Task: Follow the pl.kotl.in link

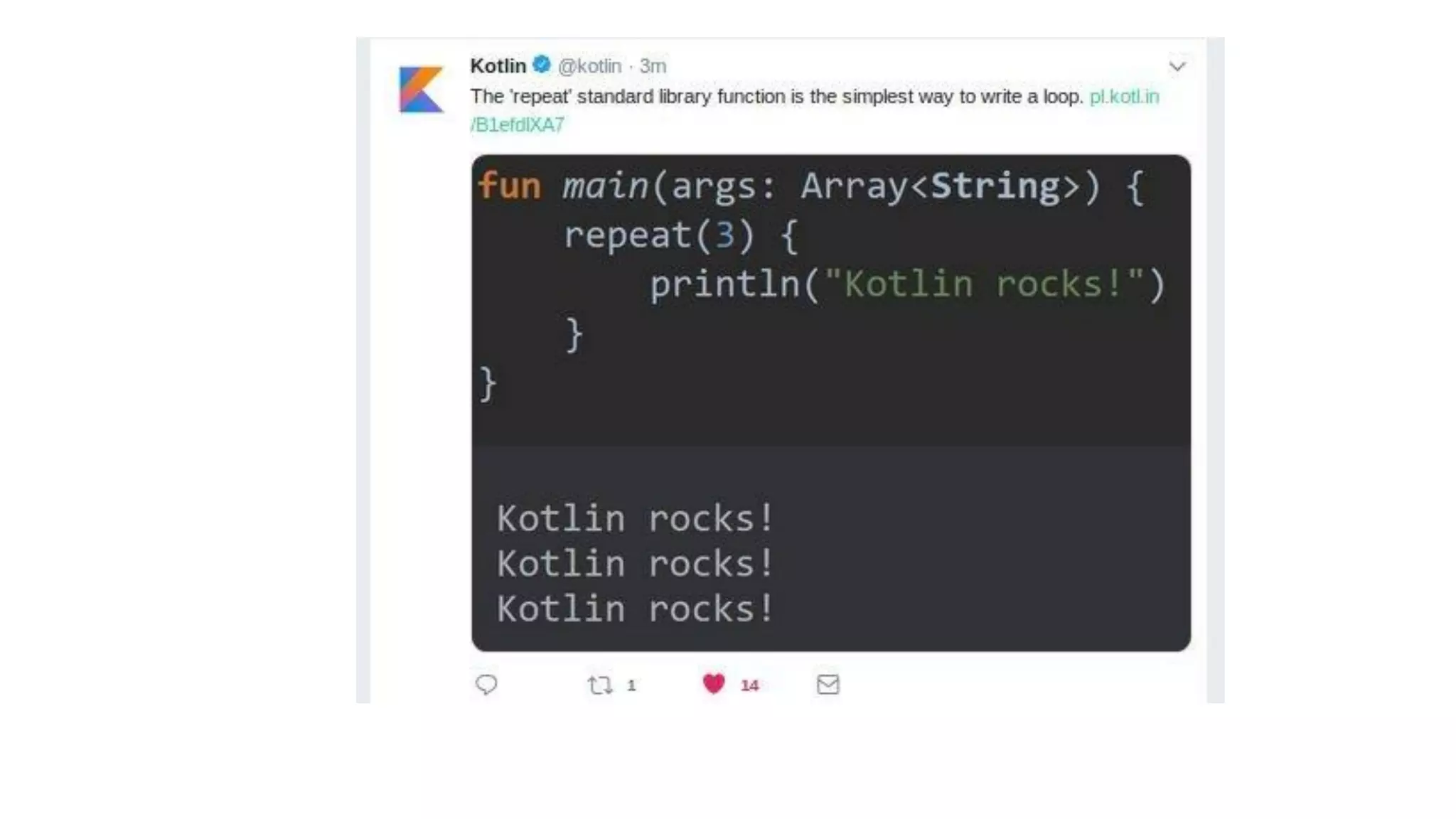Action: 1123,97
